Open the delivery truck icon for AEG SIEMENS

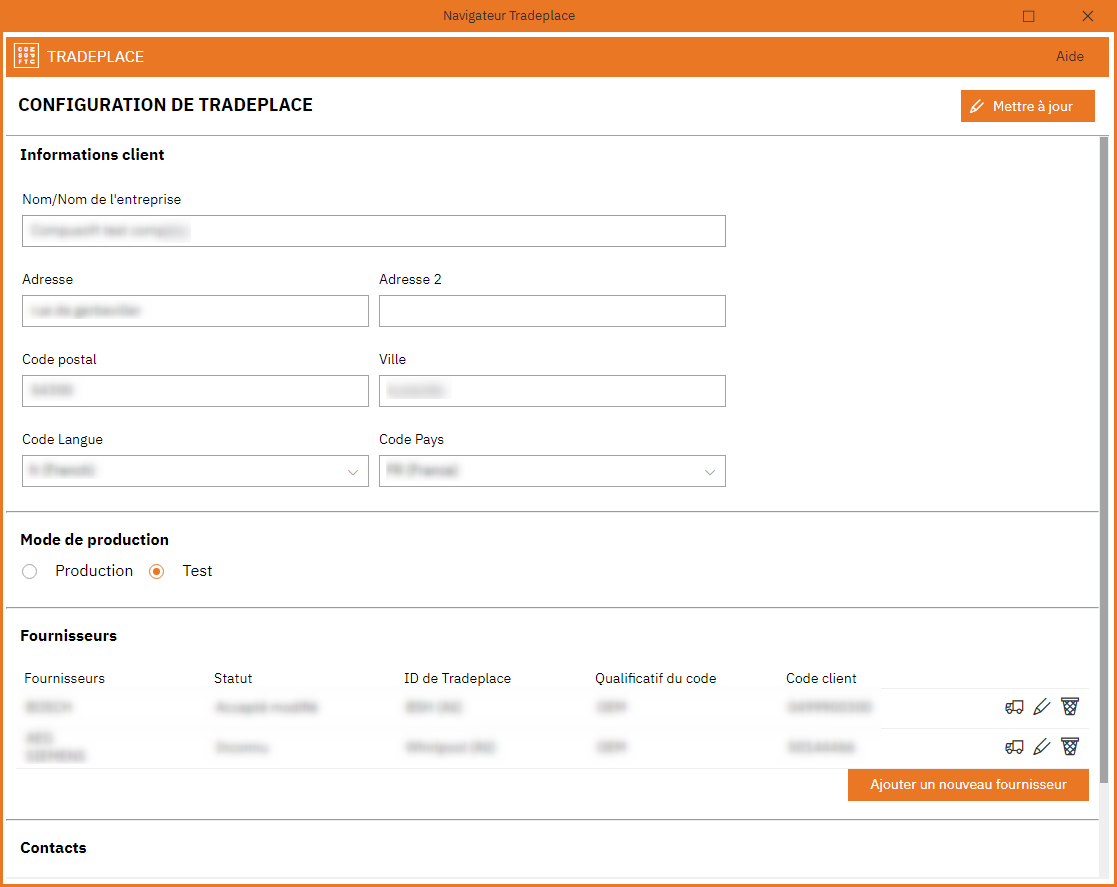pyautogui.click(x=1014, y=747)
